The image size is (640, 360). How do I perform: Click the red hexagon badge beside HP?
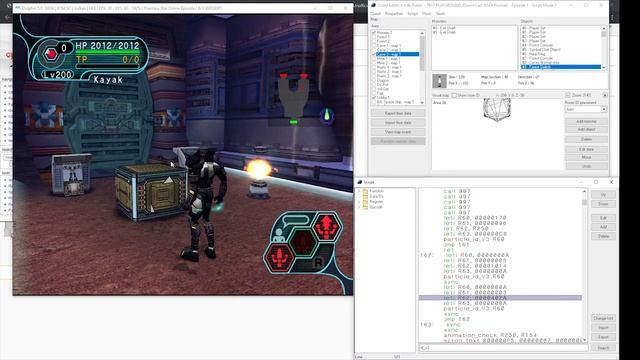pos(51,54)
